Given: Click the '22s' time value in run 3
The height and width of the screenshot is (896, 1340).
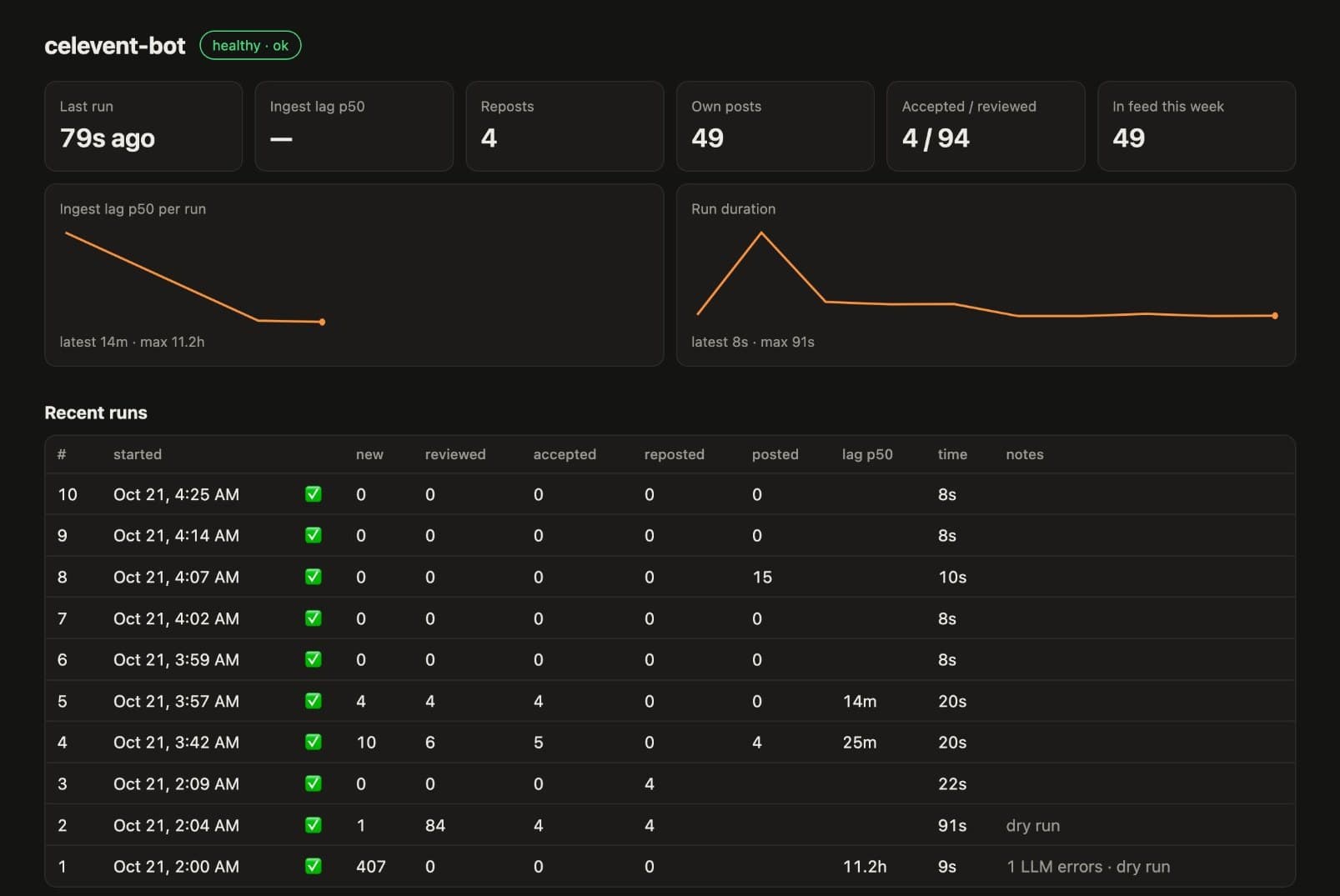Looking at the screenshot, I should tap(952, 783).
